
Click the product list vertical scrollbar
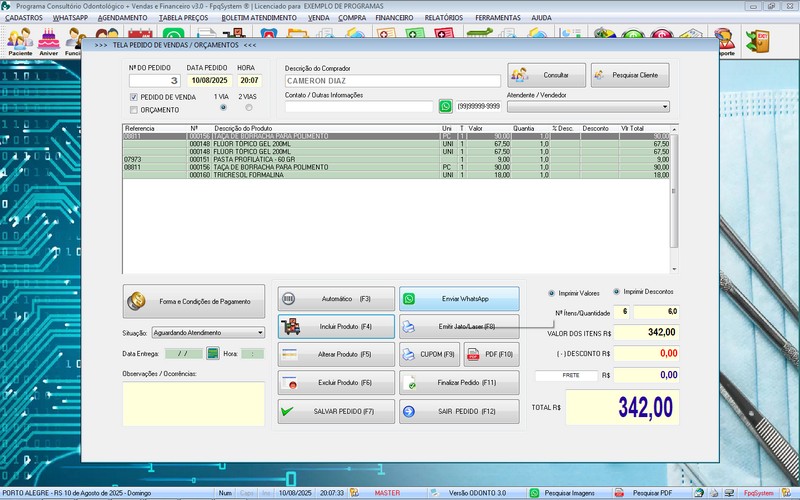pyautogui.click(x=675, y=200)
